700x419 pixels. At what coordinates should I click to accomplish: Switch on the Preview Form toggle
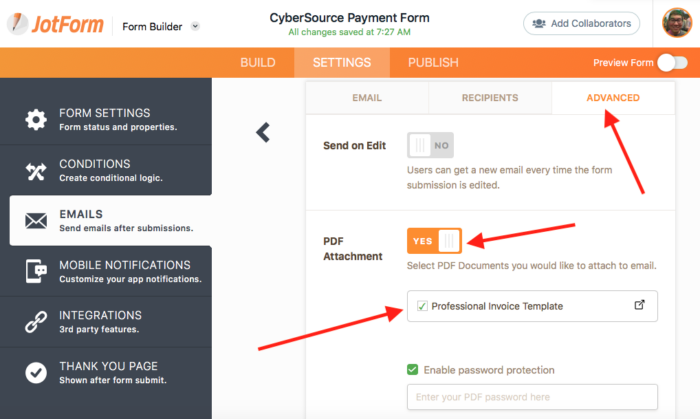[x=672, y=63]
